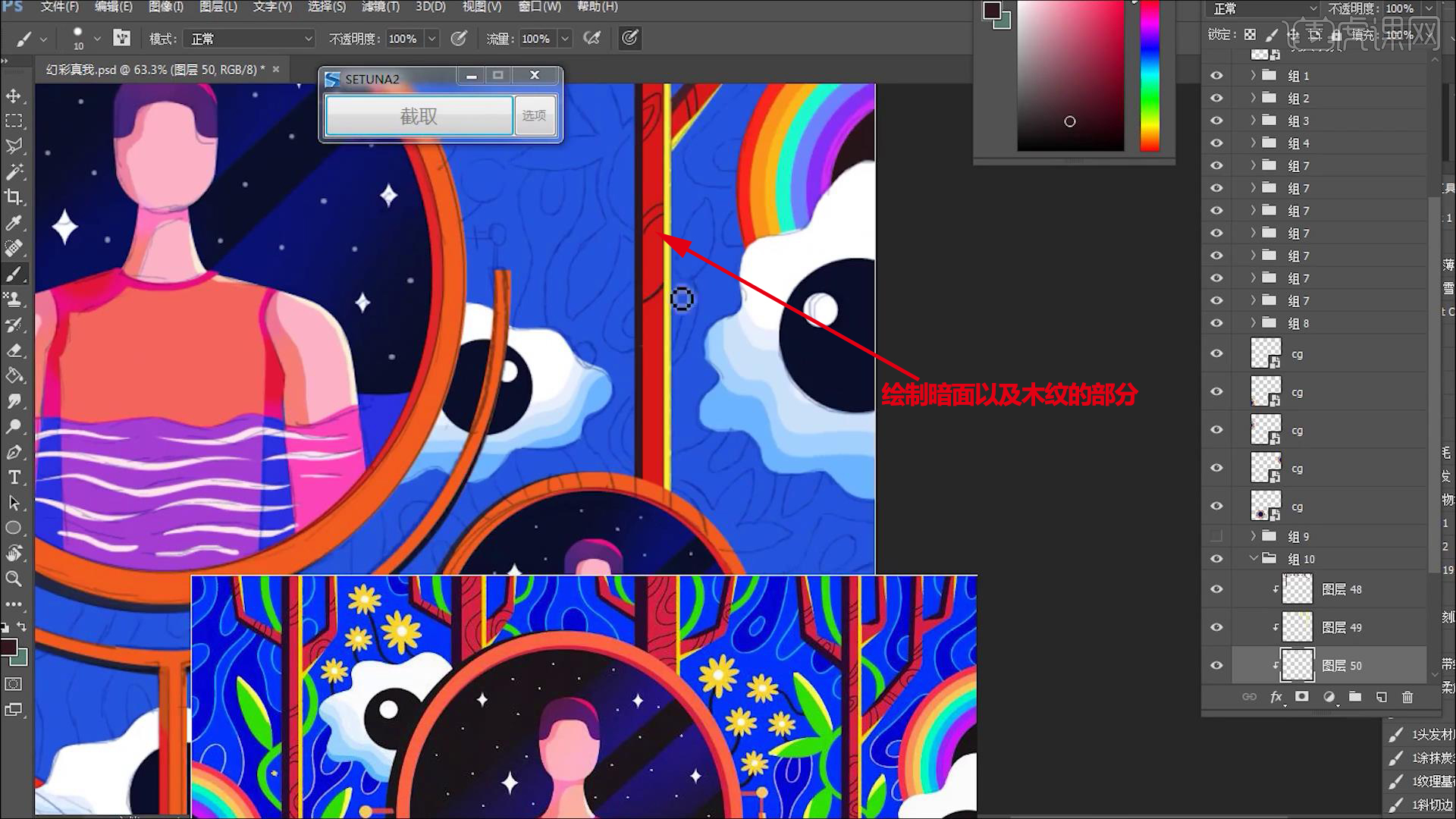Hide layer 图层 50
Viewport: 1456px width, 819px height.
coord(1217,665)
